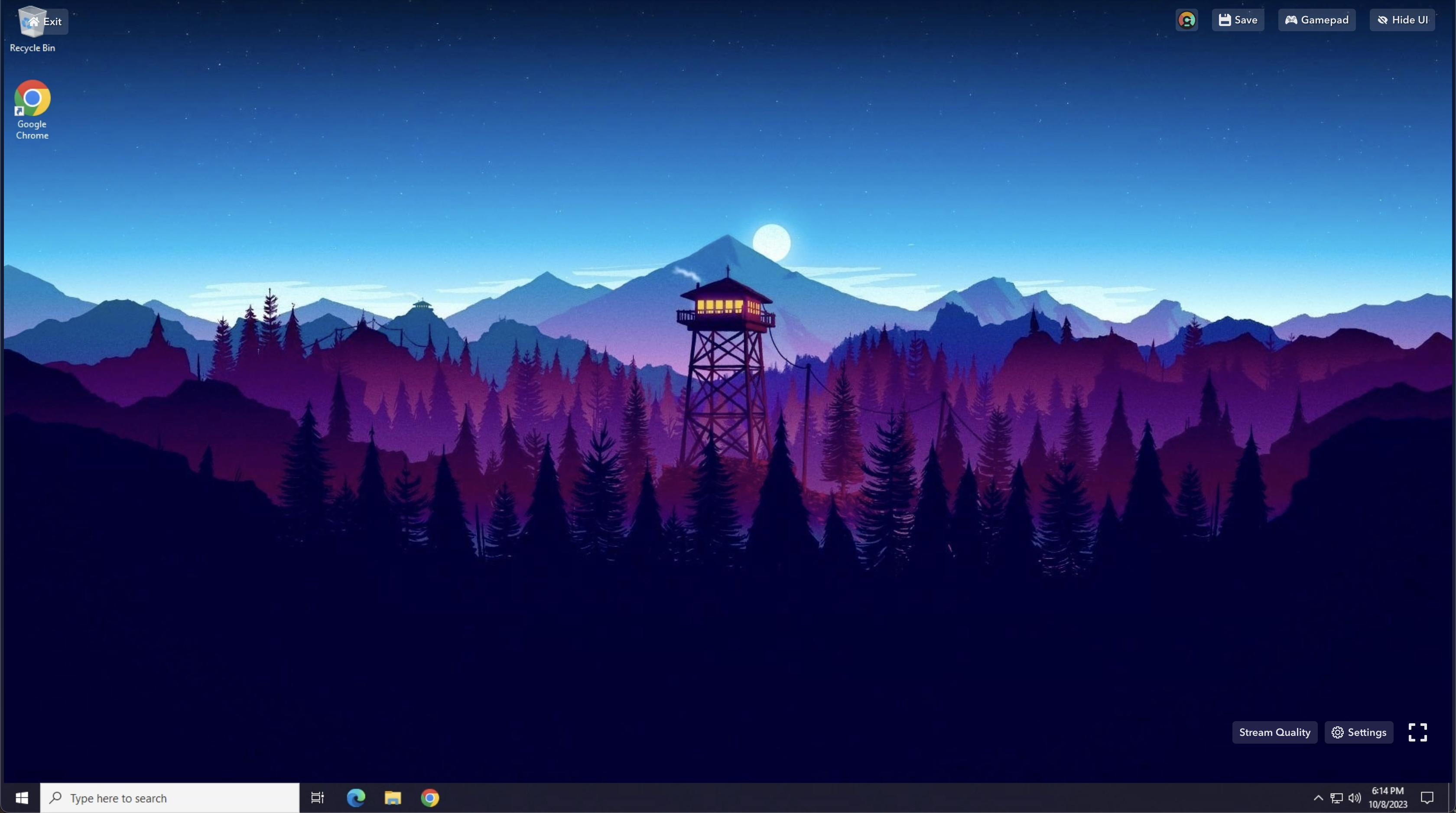Open File Explorer from taskbar
The width and height of the screenshot is (1456, 813).
(393, 798)
